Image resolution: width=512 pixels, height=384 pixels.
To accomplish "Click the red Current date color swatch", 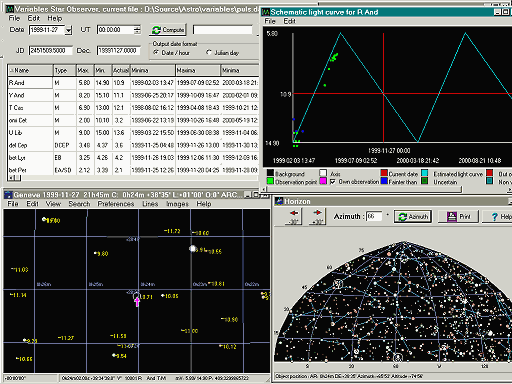I will coord(384,173).
